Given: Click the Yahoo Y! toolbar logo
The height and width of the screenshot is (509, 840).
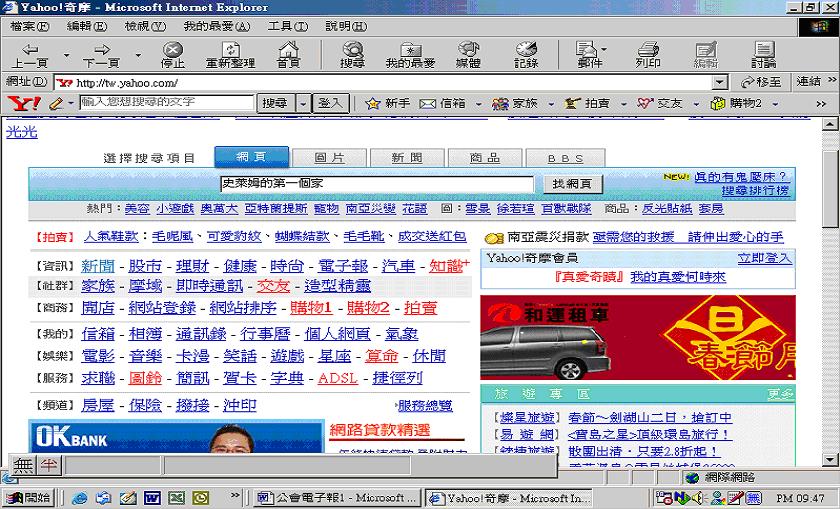Looking at the screenshot, I should pos(24,103).
